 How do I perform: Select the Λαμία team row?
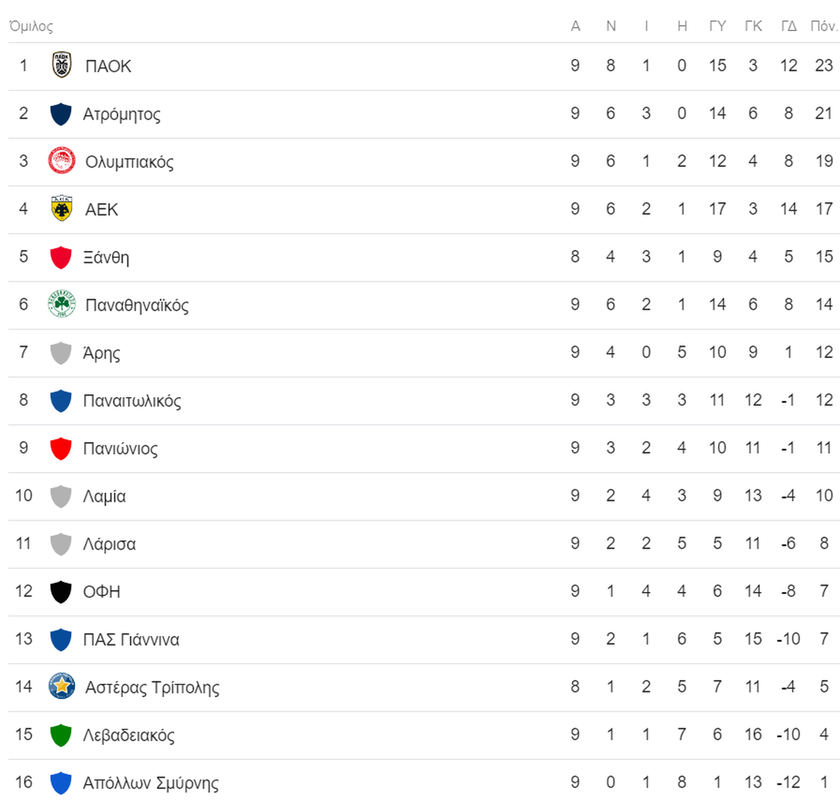[424, 496]
